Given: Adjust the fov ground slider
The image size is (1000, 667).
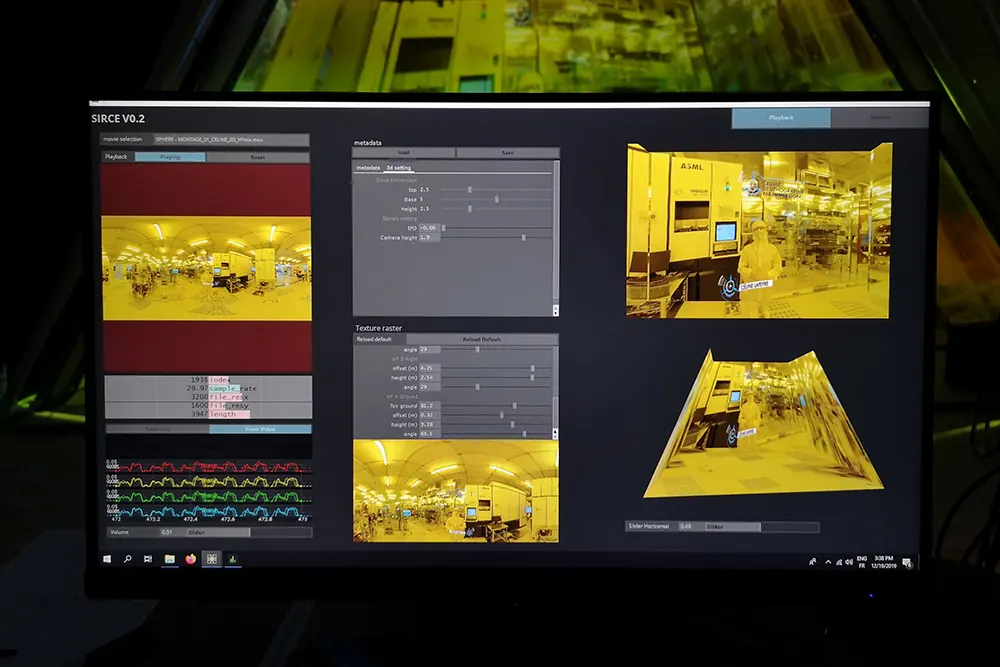Looking at the screenshot, I should (496, 406).
